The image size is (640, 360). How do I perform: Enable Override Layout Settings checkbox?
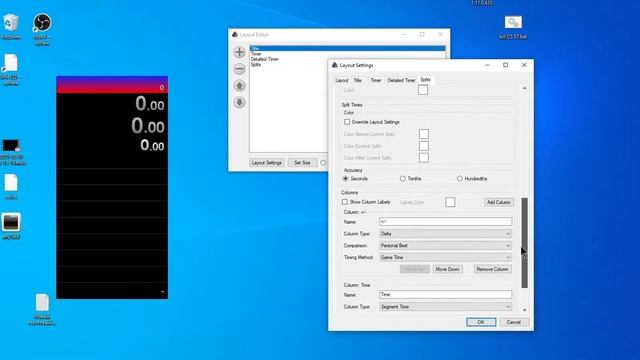click(x=347, y=122)
